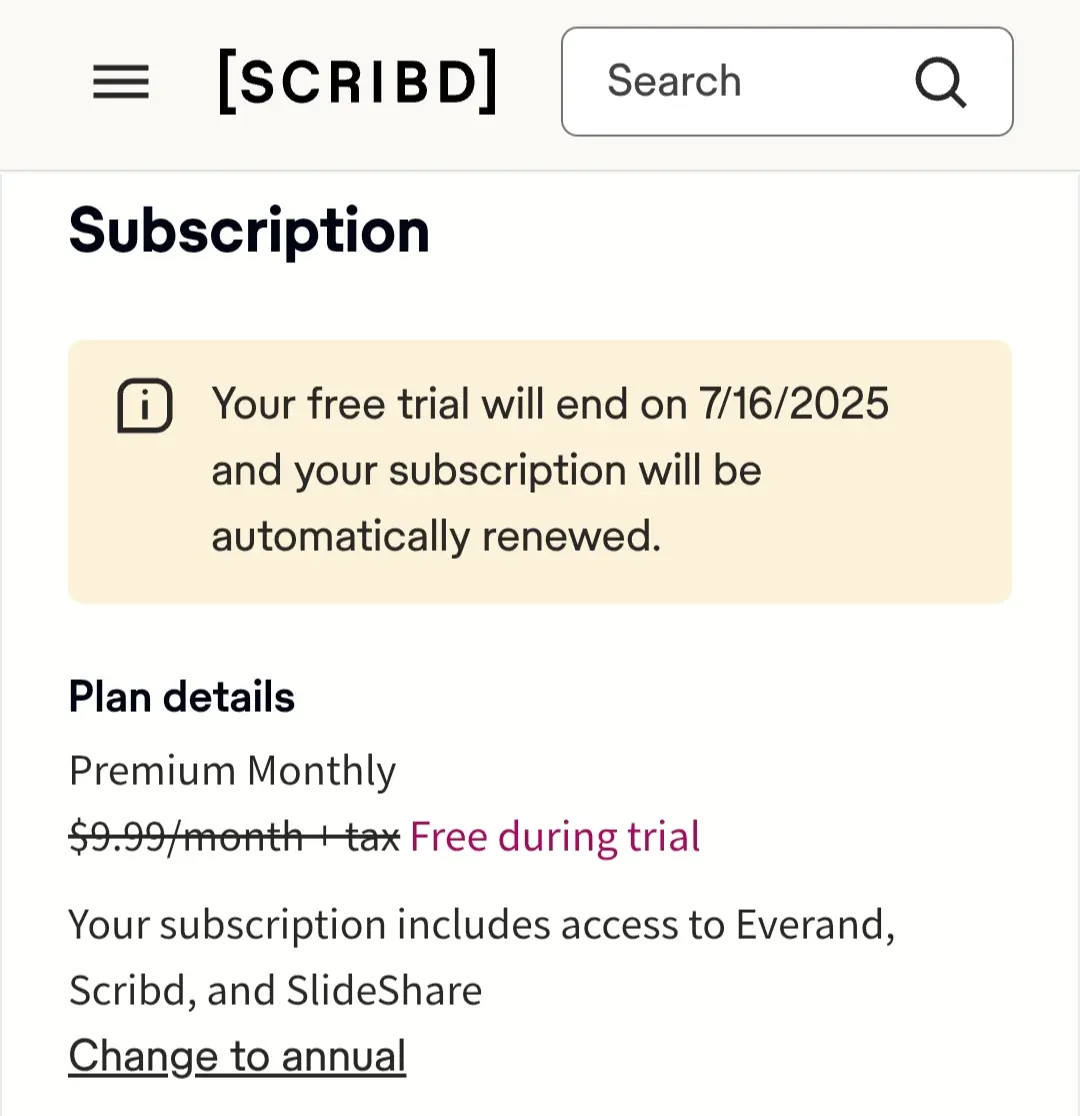Click the word Everand in the description
Image resolution: width=1080 pixels, height=1116 pixels.
(815, 925)
